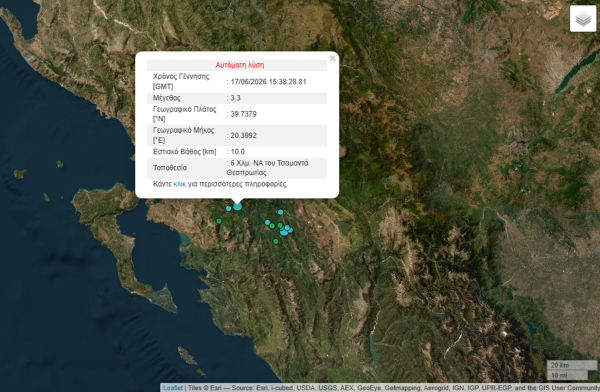Viewport: 600px width, 392px height.
Task: Click the 'κλικ' link for more information
Action: click(x=180, y=184)
